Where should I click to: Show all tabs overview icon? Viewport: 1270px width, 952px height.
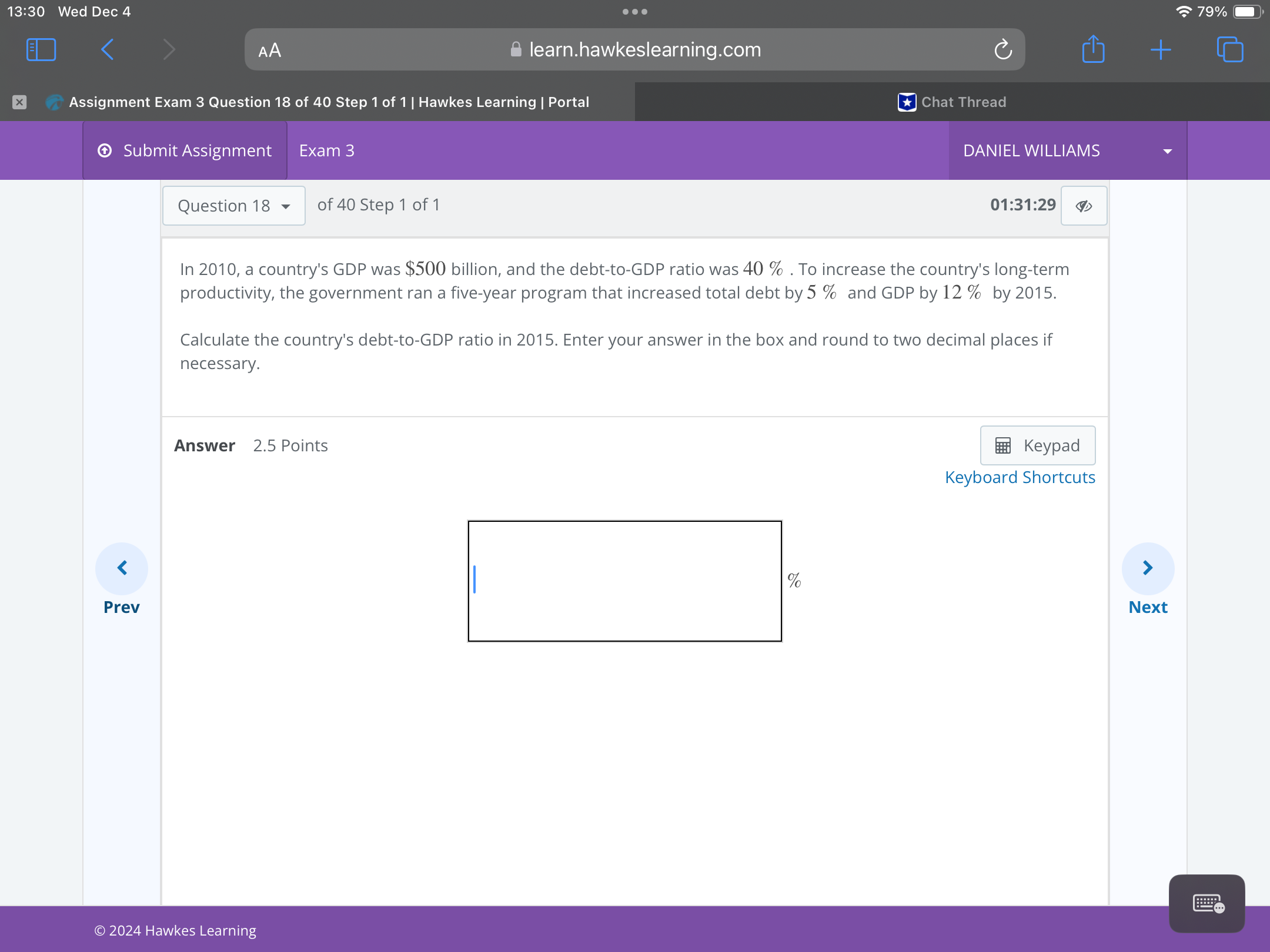click(1230, 50)
